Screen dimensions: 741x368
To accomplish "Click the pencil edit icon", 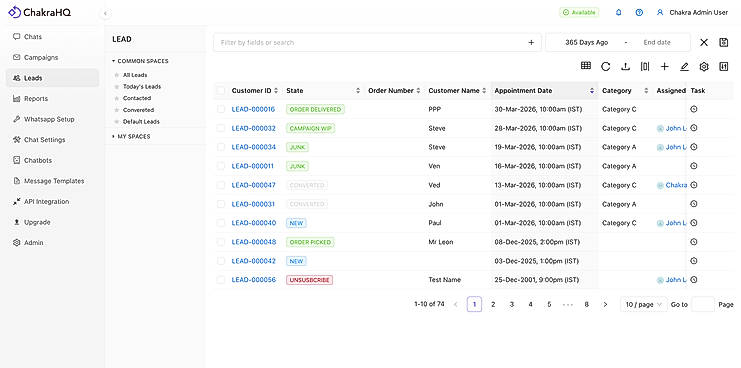I will 684,67.
